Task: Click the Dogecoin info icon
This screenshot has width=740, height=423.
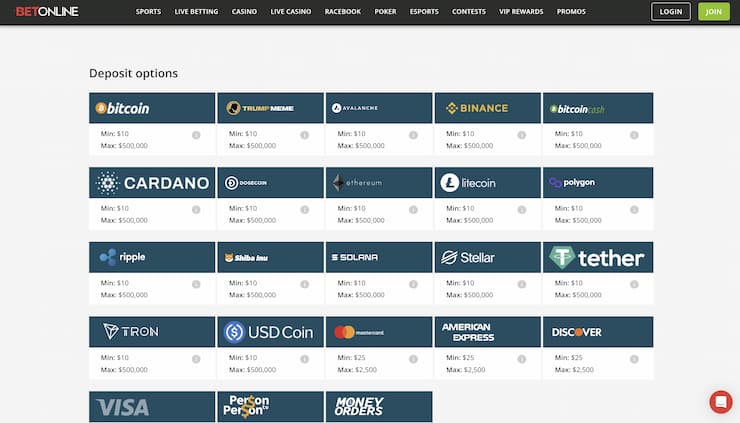Action: click(x=305, y=210)
